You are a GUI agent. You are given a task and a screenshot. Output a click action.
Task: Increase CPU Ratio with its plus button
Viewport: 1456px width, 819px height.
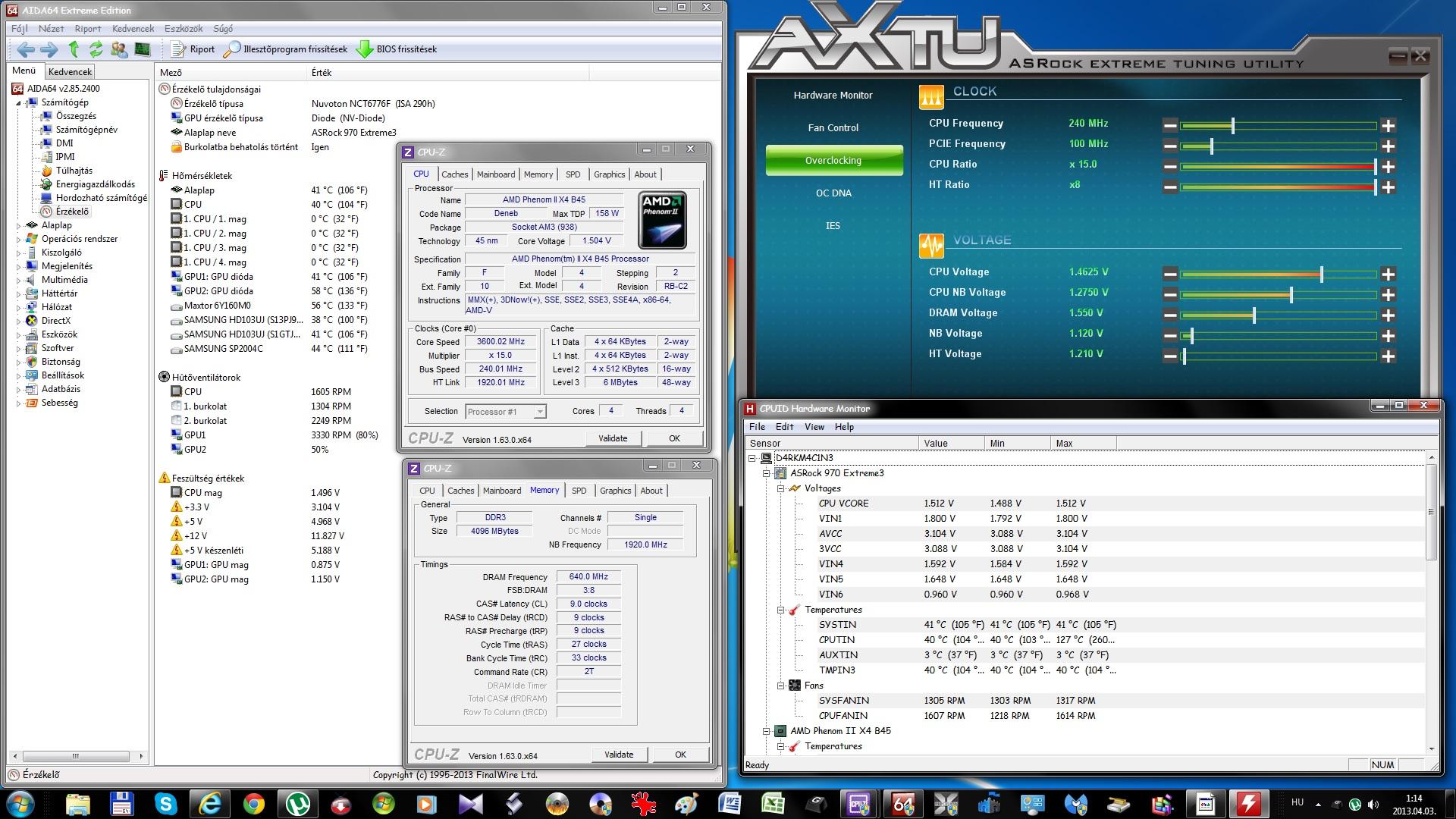click(1389, 167)
